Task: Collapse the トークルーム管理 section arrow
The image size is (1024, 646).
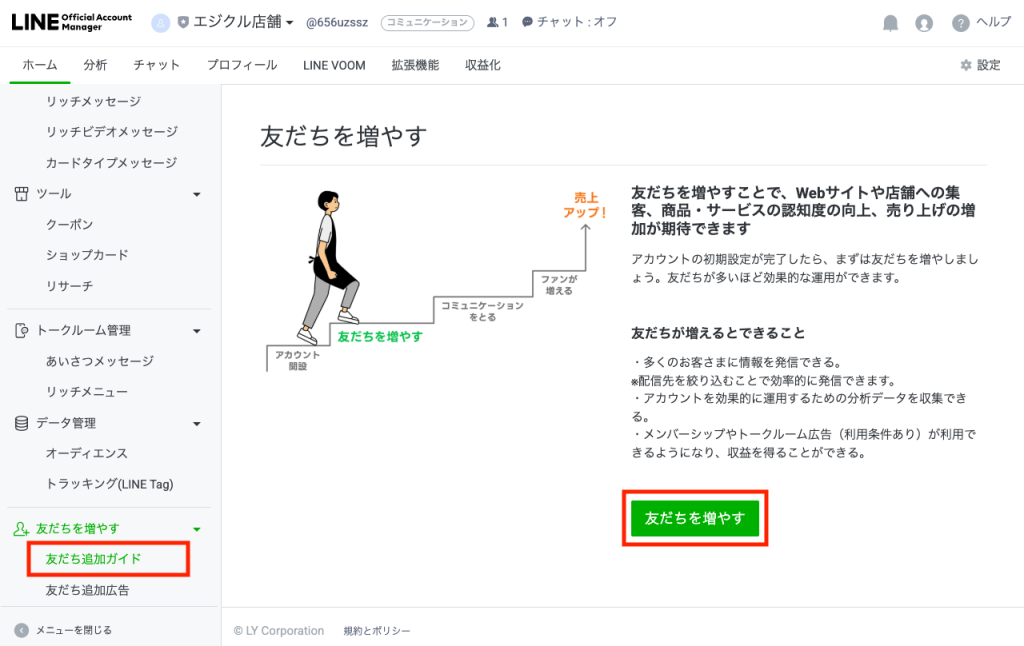Action: pos(197,331)
